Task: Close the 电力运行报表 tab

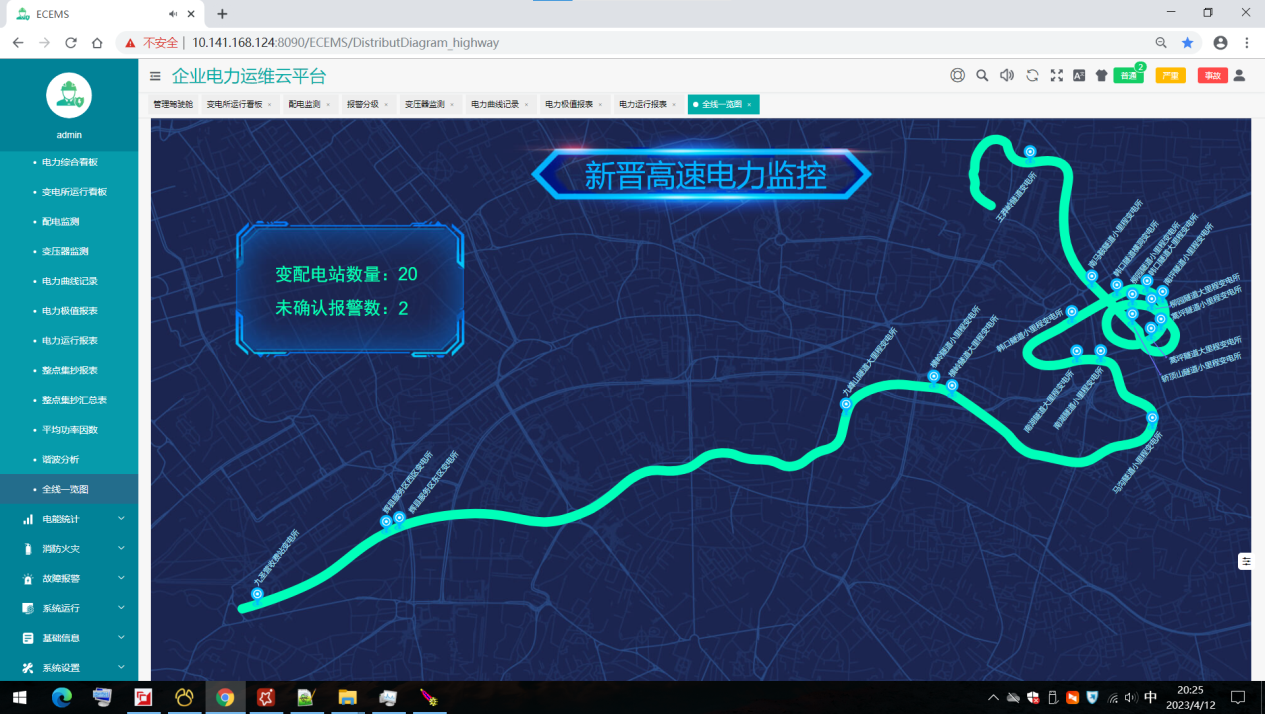Action: point(674,105)
